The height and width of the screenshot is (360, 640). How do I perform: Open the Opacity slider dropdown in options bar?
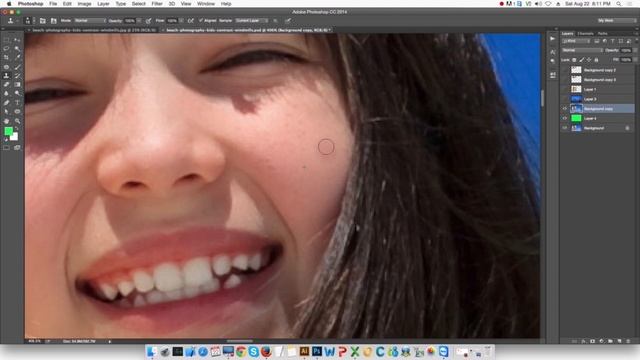139,20
